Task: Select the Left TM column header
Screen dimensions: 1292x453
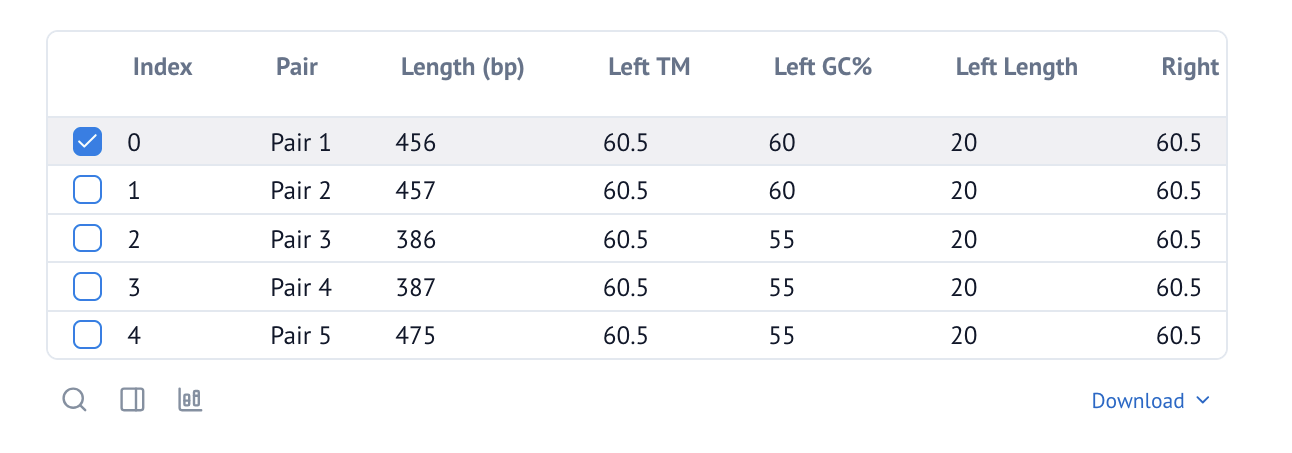Action: click(649, 67)
